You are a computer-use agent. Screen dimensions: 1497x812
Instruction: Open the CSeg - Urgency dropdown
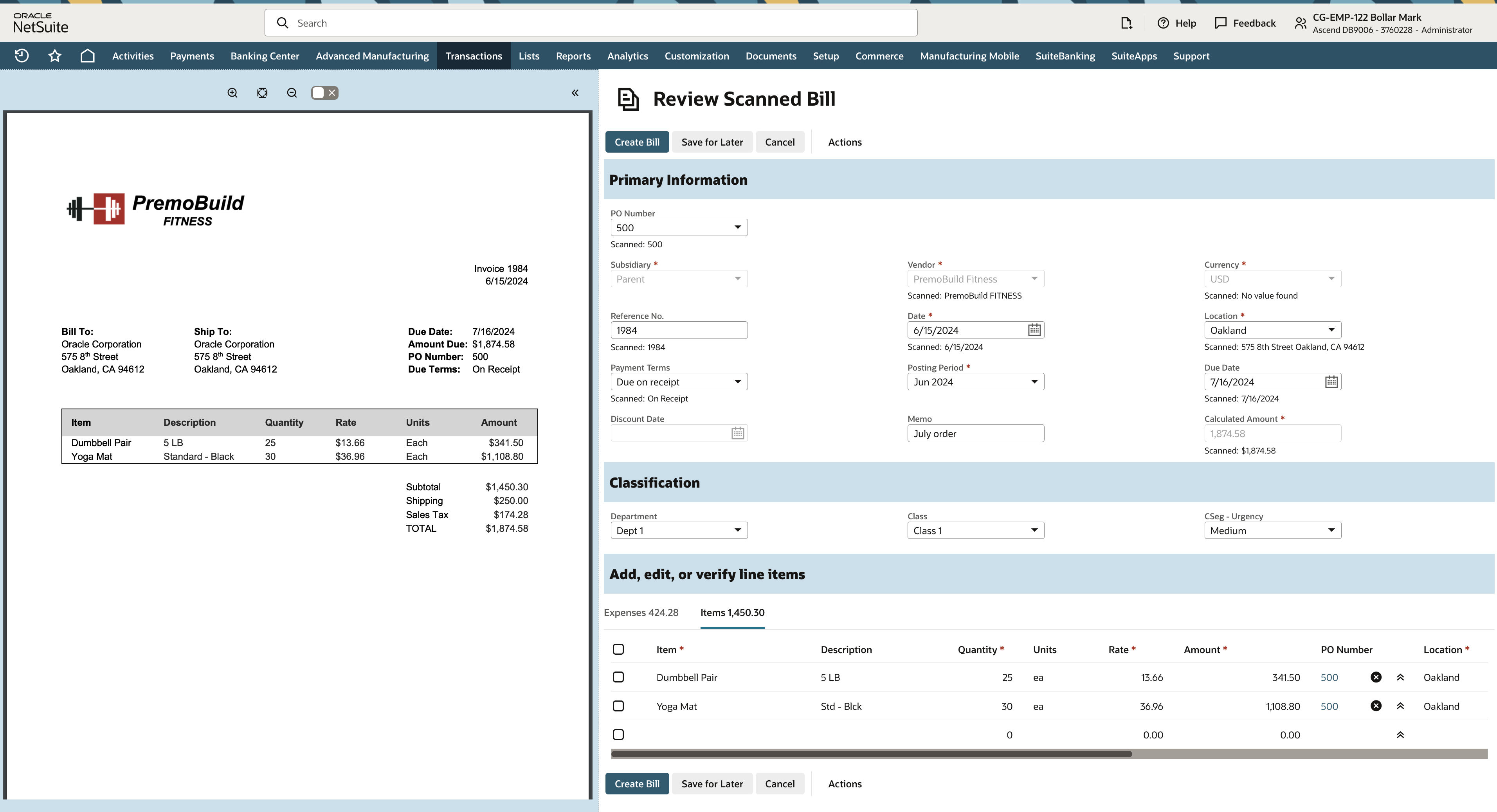click(x=1331, y=529)
